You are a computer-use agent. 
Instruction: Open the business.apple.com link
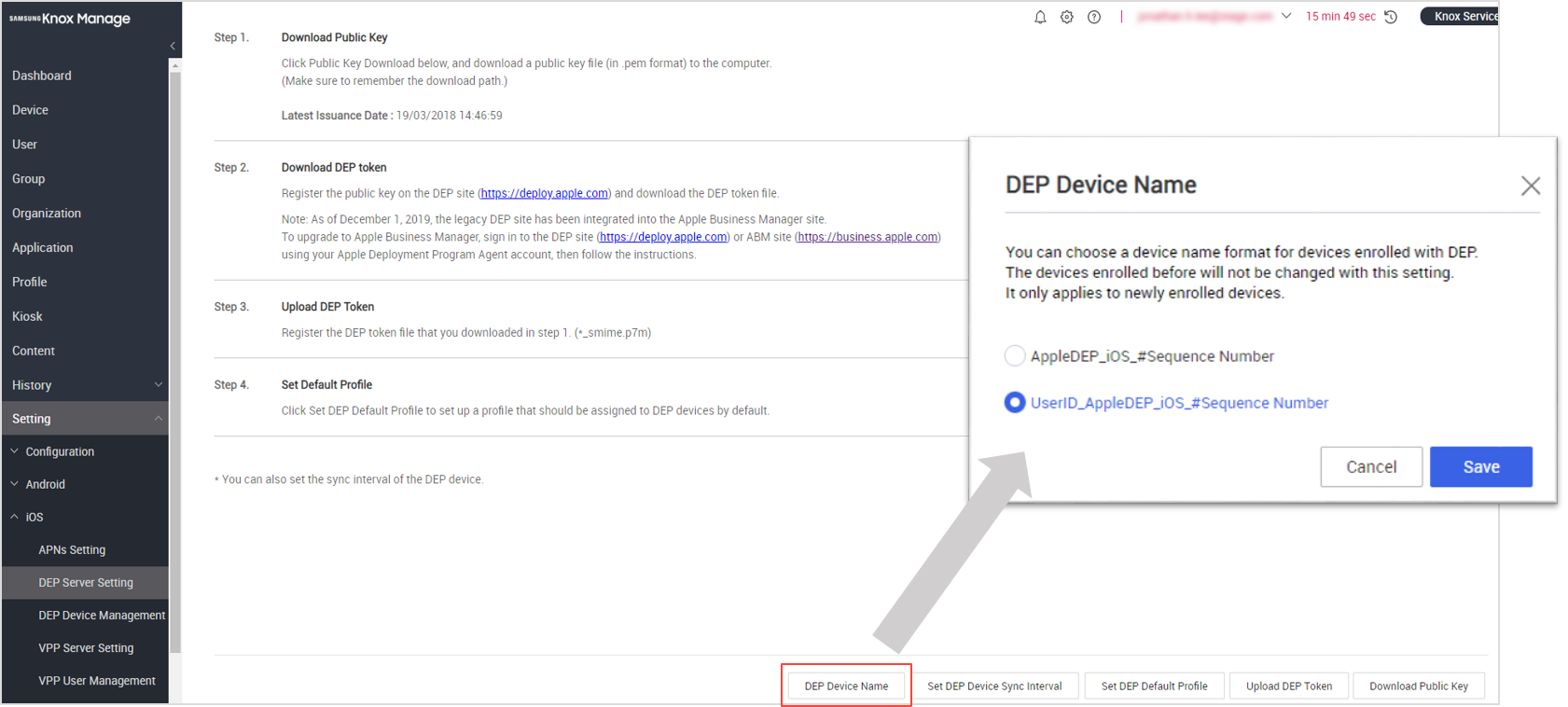pos(867,237)
